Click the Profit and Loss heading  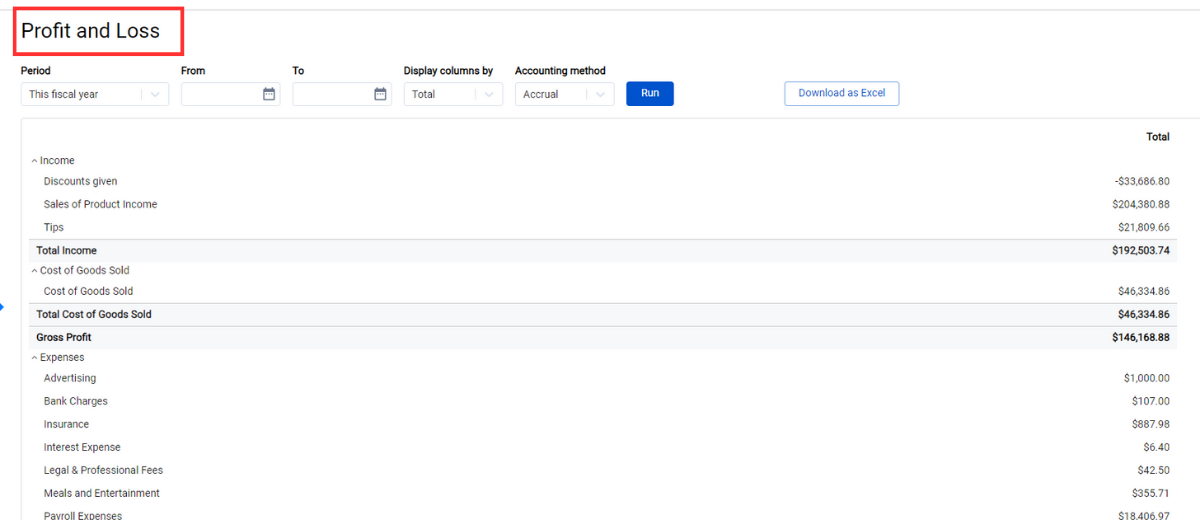[91, 31]
